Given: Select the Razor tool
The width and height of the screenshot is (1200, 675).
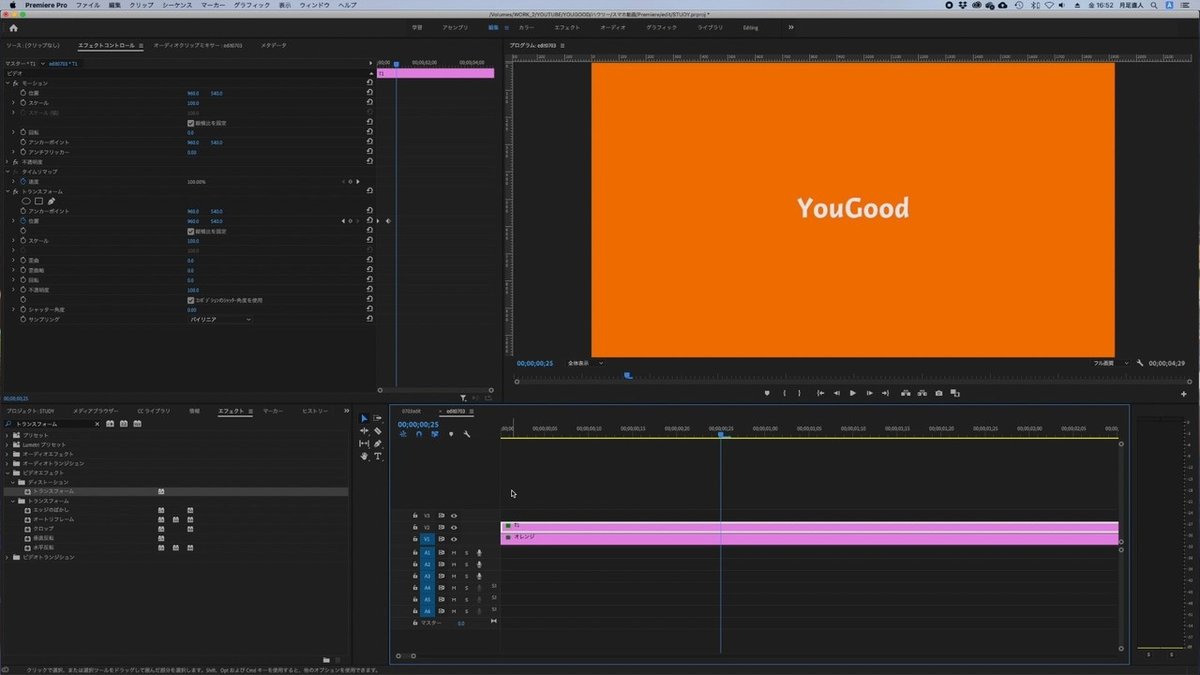Looking at the screenshot, I should point(378,431).
